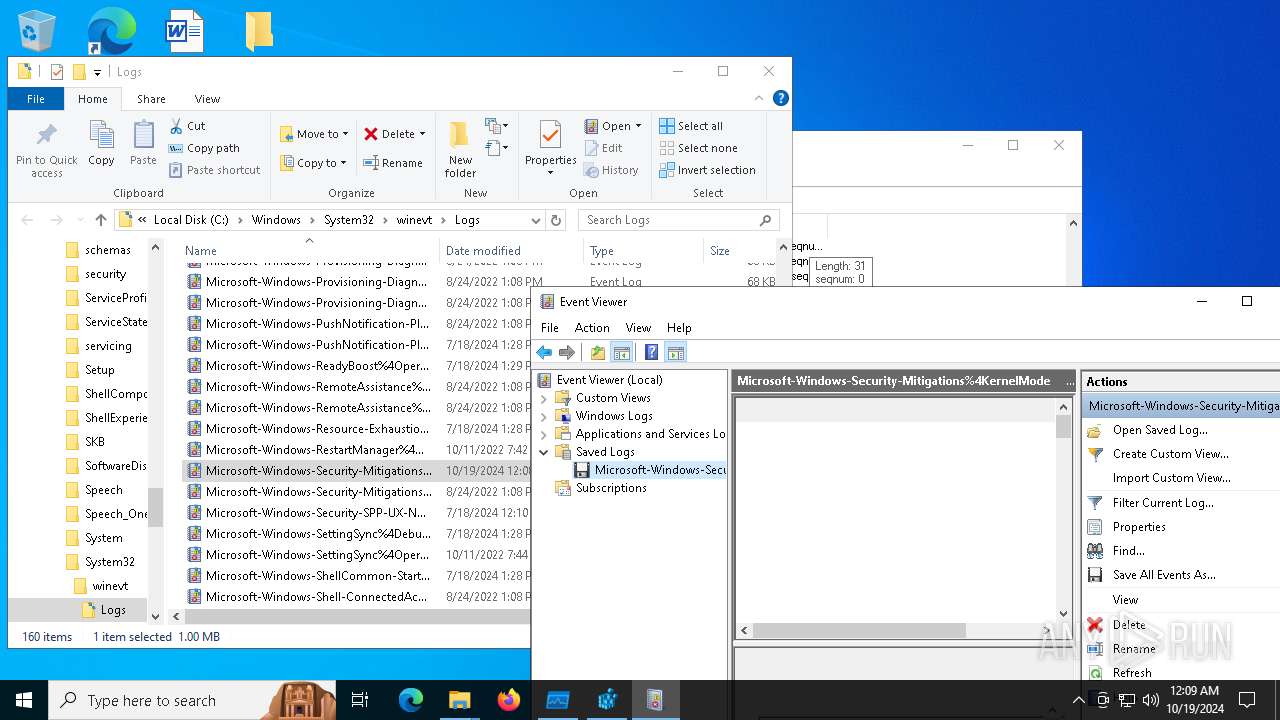Open Delete dropdown arrow in ribbon
This screenshot has height=720, width=1280.
[x=422, y=134]
